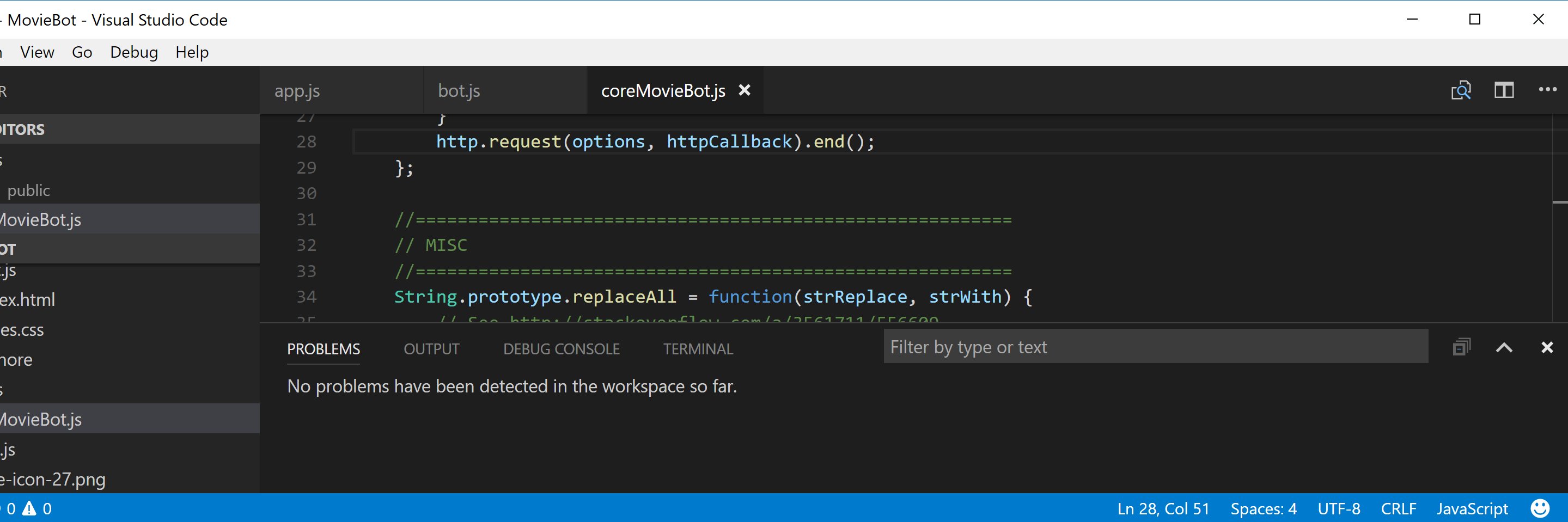Open the Go menu
1568x522 pixels.
pos(82,52)
